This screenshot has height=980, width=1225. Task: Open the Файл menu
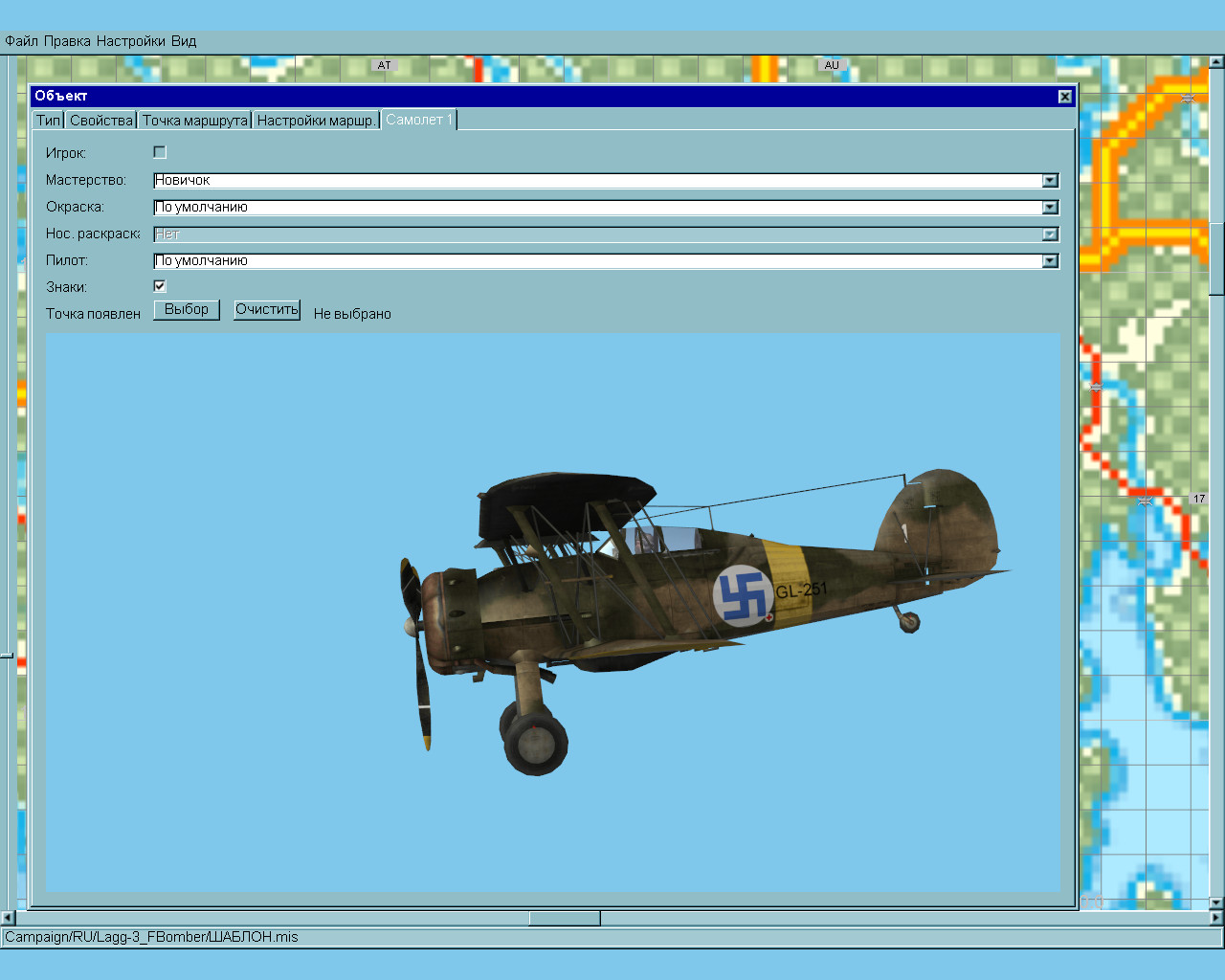(21, 41)
